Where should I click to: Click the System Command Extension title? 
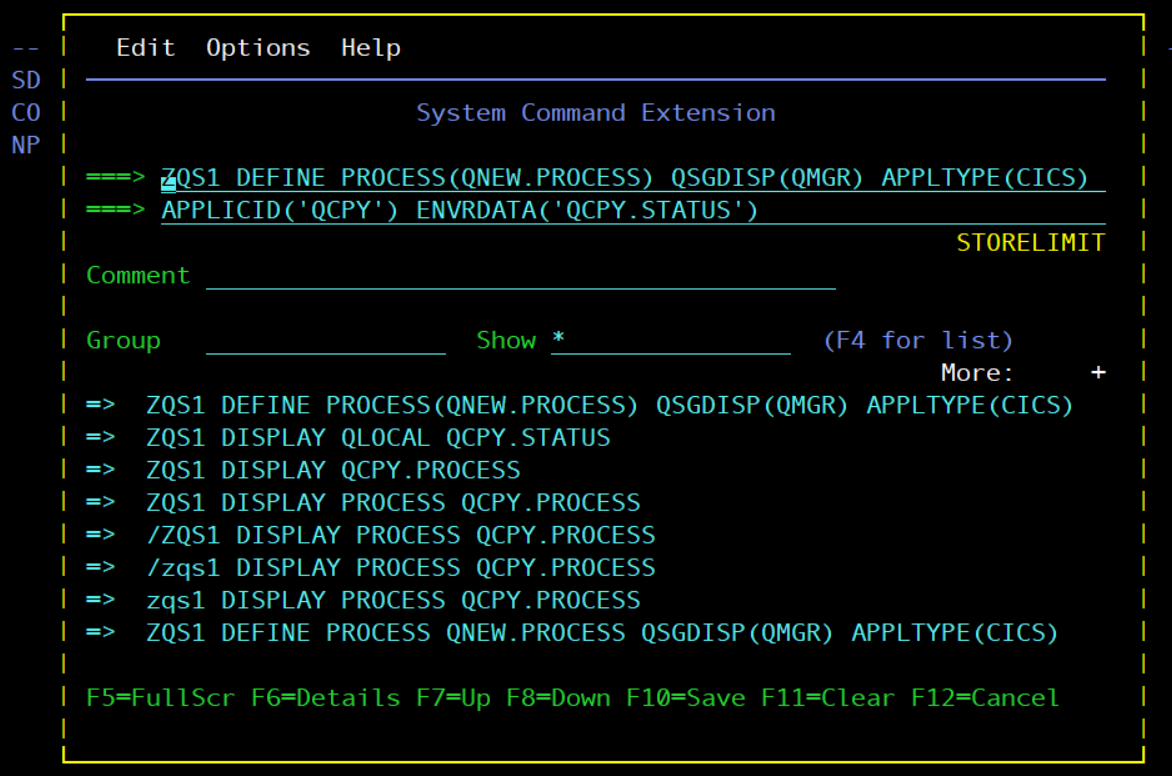click(x=596, y=113)
